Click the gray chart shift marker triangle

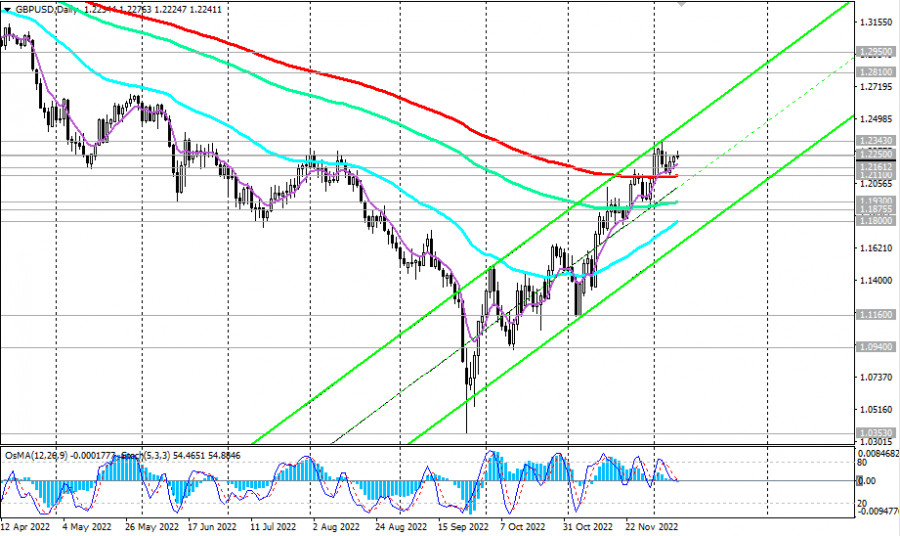683,4
